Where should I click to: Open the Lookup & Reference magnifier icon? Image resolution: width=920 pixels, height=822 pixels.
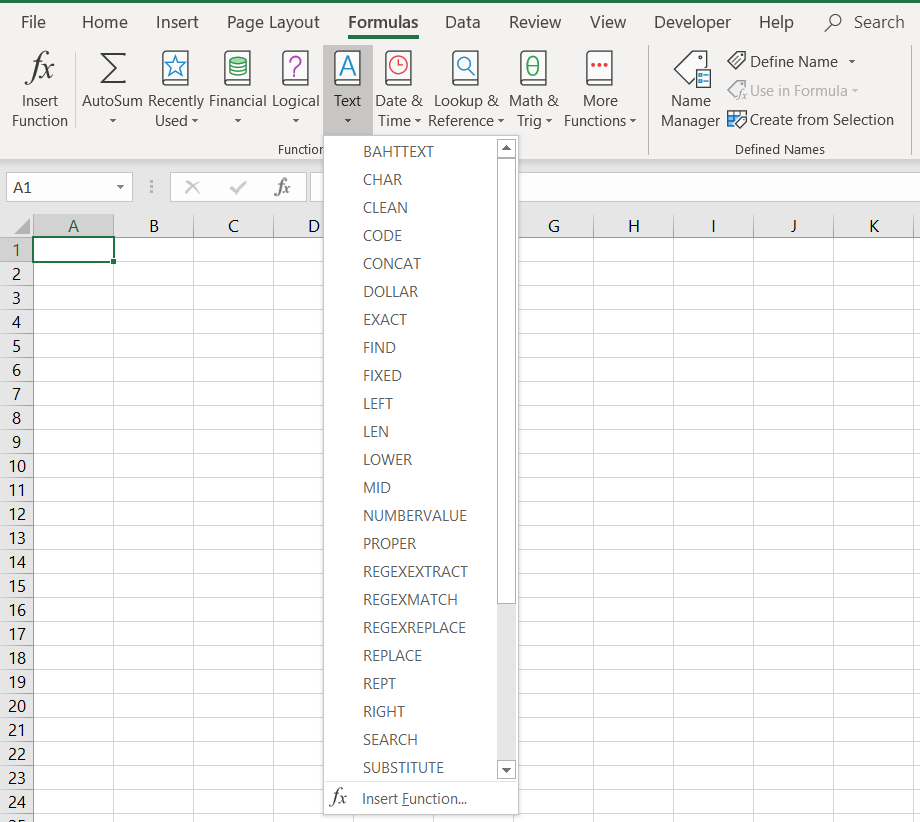coord(466,68)
